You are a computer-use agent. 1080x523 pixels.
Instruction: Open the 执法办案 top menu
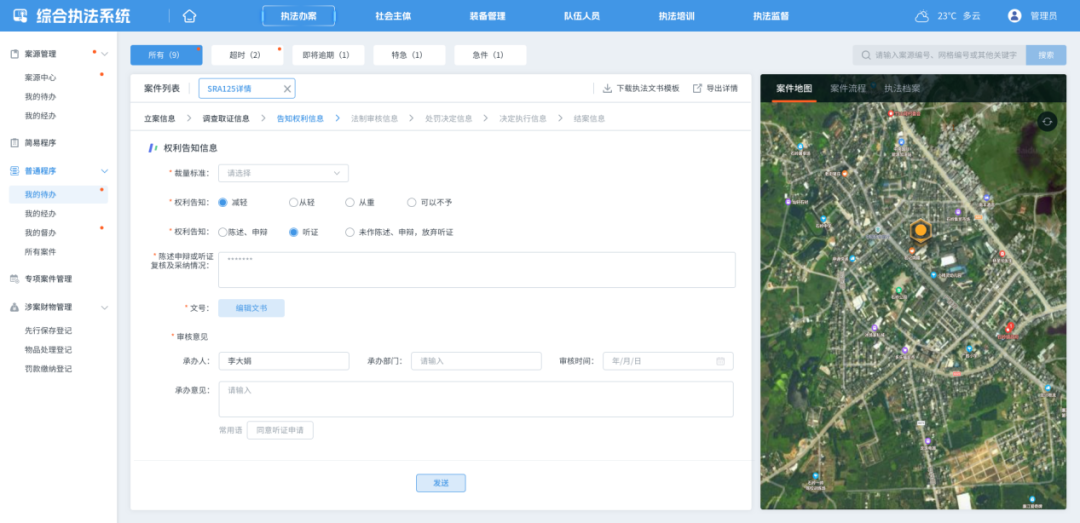[x=298, y=16]
